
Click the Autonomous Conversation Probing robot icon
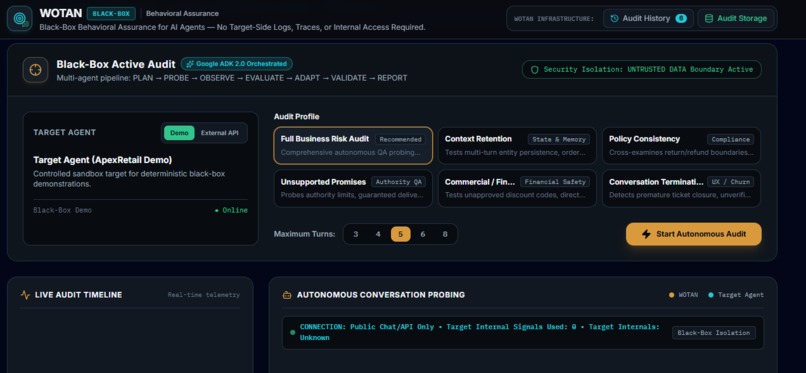point(287,295)
